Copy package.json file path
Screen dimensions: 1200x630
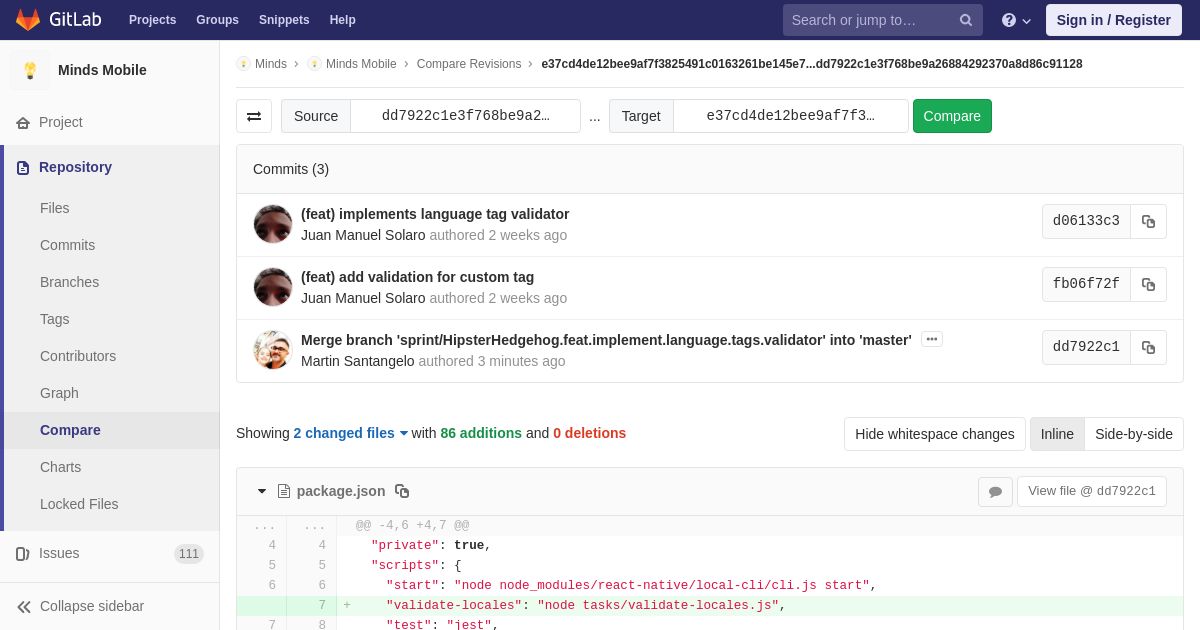[x=402, y=491]
